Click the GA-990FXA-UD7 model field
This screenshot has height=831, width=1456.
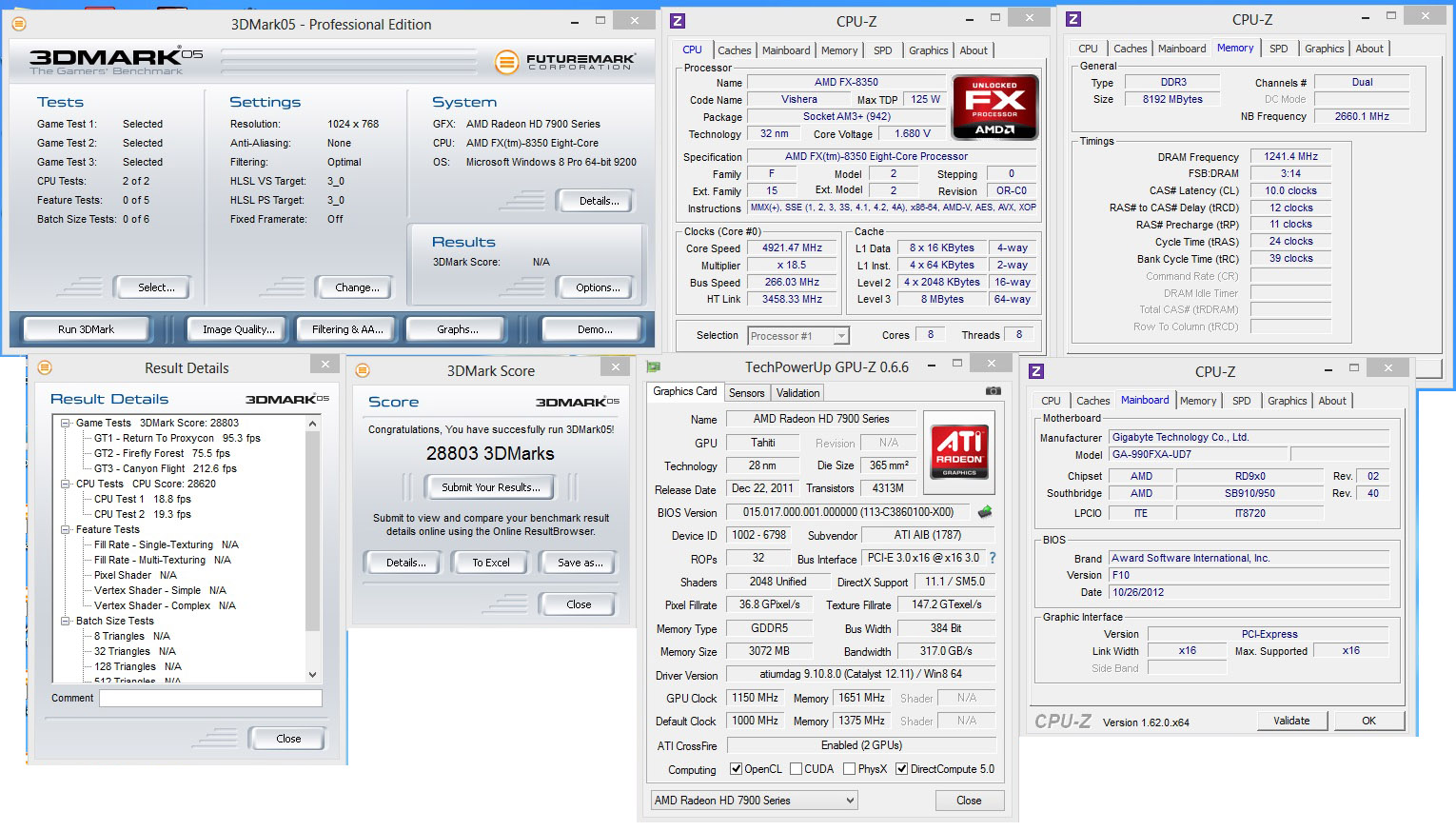(x=1197, y=455)
